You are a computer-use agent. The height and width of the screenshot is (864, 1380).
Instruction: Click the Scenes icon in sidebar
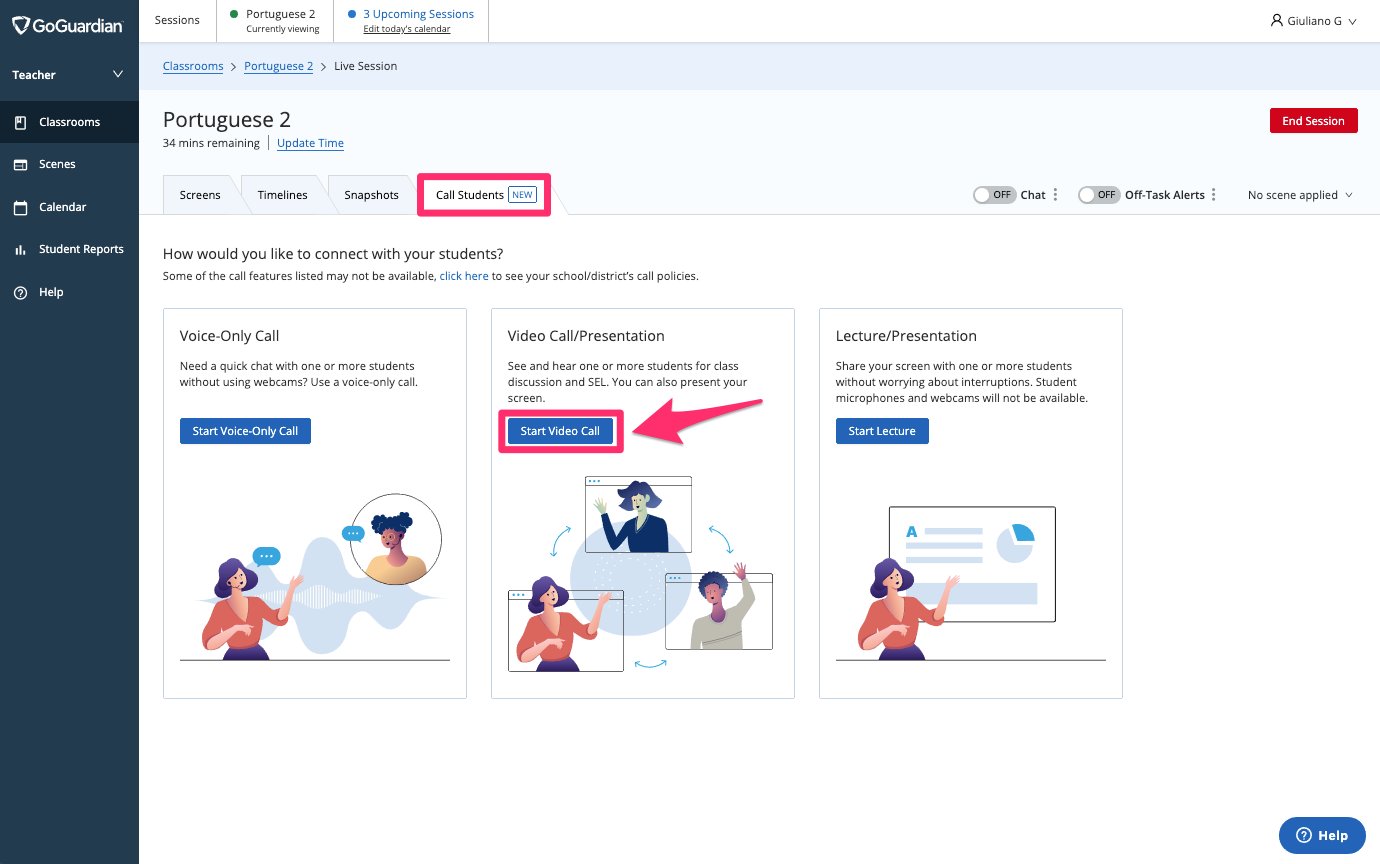[x=20, y=165]
